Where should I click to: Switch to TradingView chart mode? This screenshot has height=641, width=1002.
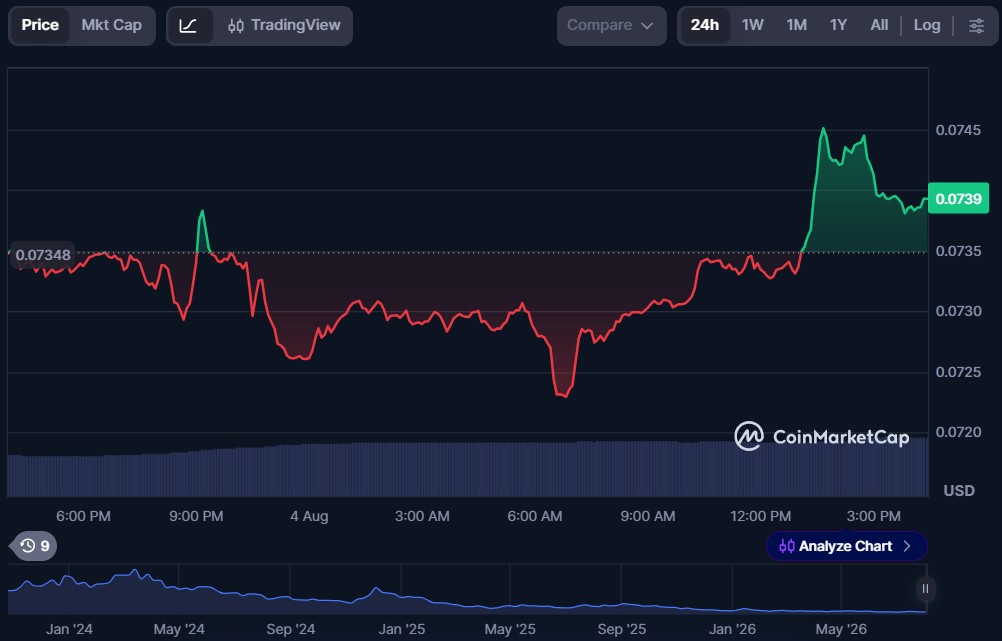tap(284, 26)
